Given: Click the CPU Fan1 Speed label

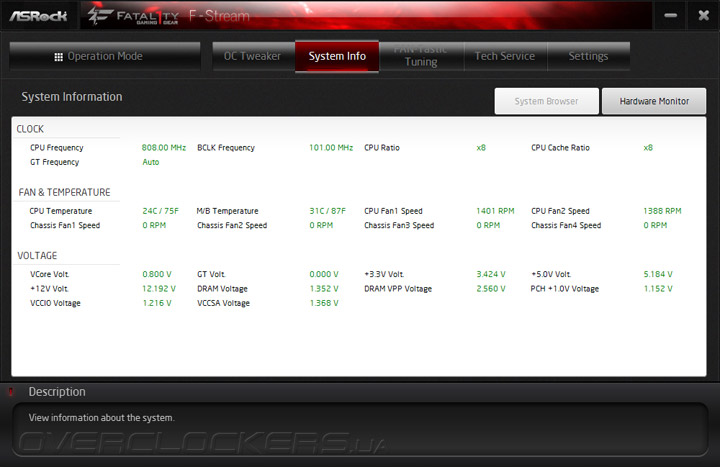Looking at the screenshot, I should (394, 211).
